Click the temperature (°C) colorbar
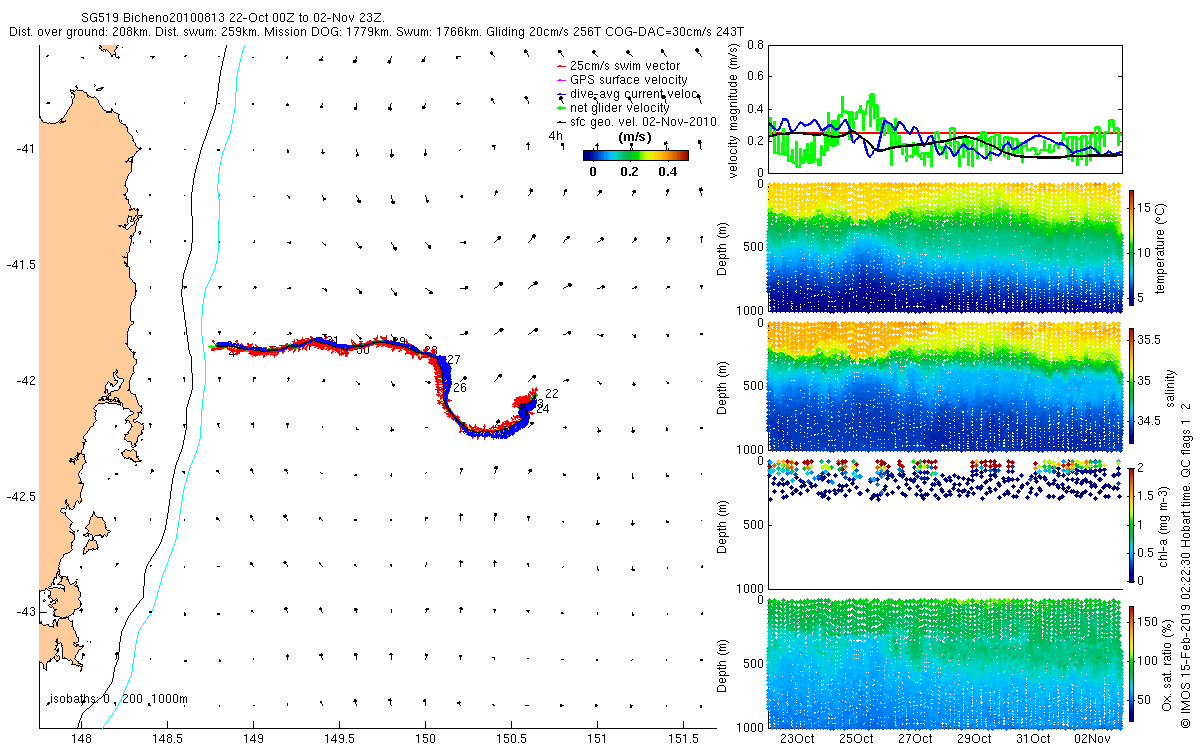The height and width of the screenshot is (750, 1200). [x=1133, y=249]
